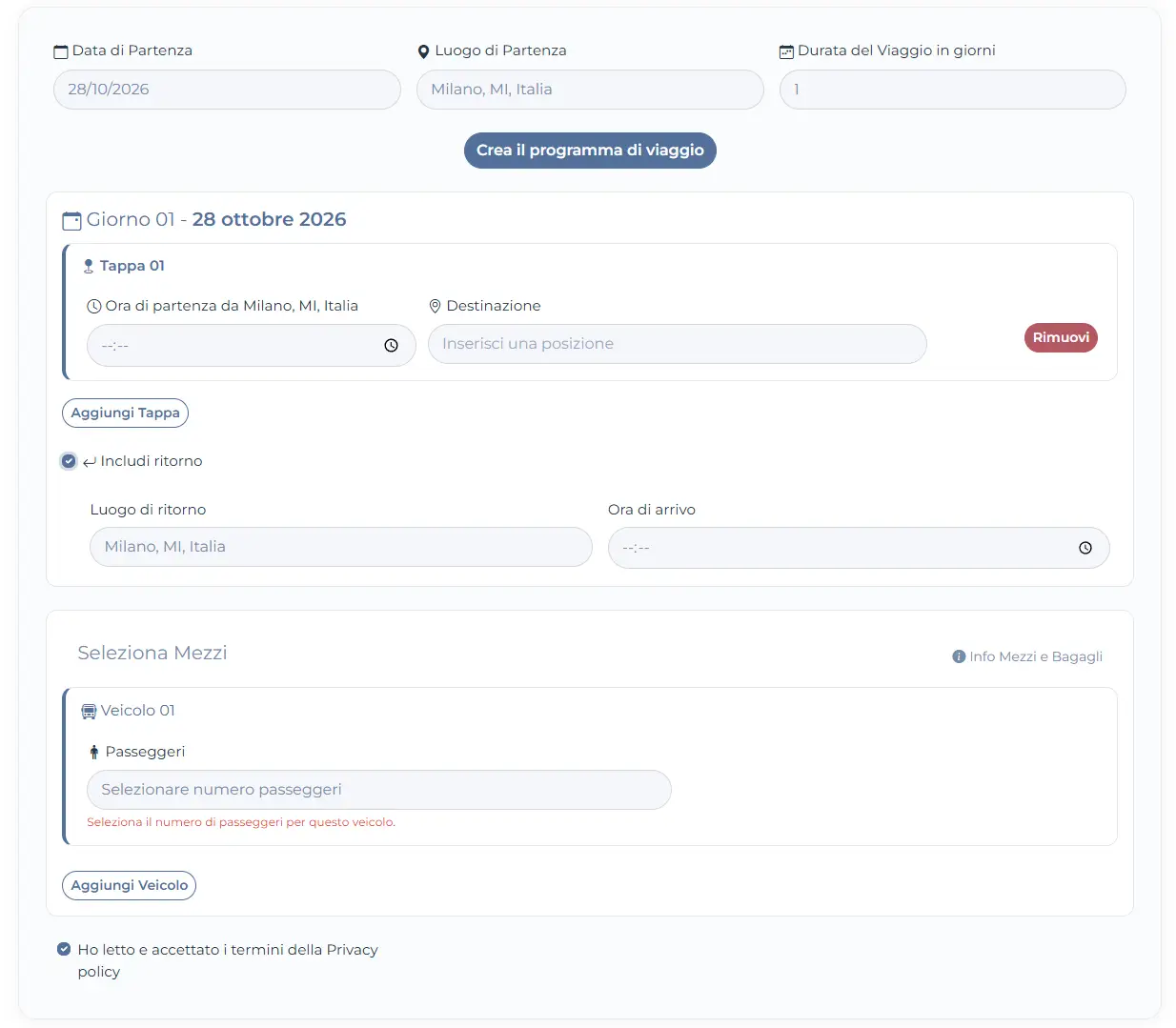Click the Data di Partenza date field

pyautogui.click(x=227, y=90)
